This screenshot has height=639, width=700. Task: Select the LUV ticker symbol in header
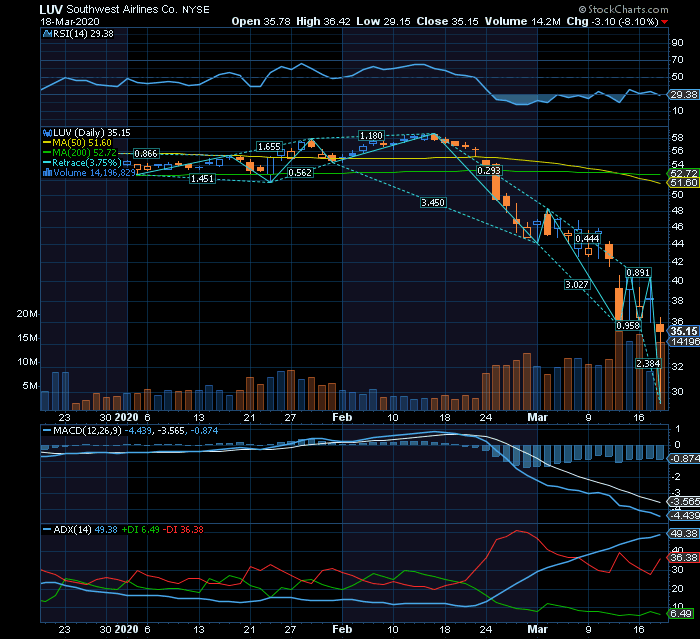click(51, 9)
